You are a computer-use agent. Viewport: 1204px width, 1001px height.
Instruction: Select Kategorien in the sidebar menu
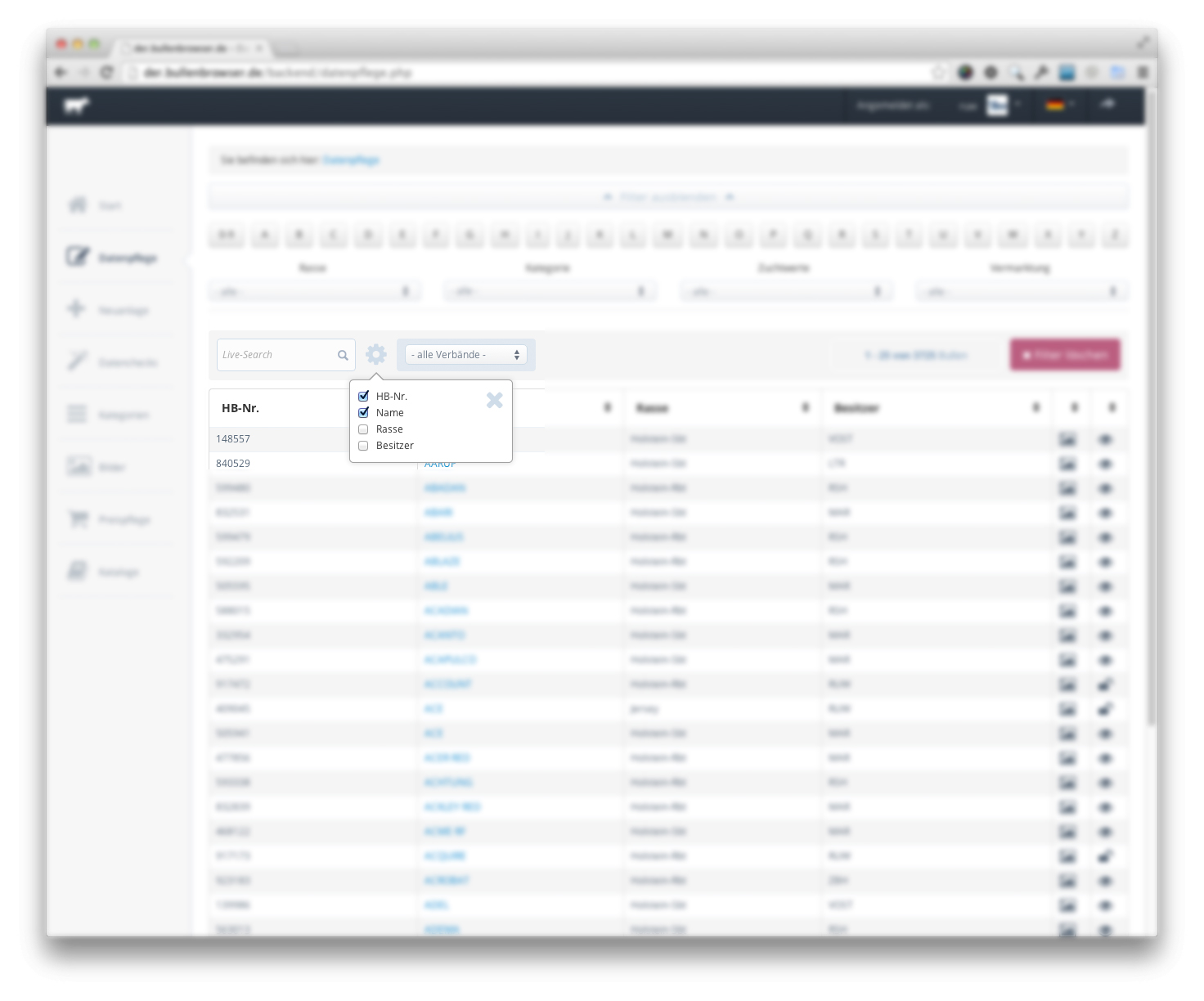[123, 415]
